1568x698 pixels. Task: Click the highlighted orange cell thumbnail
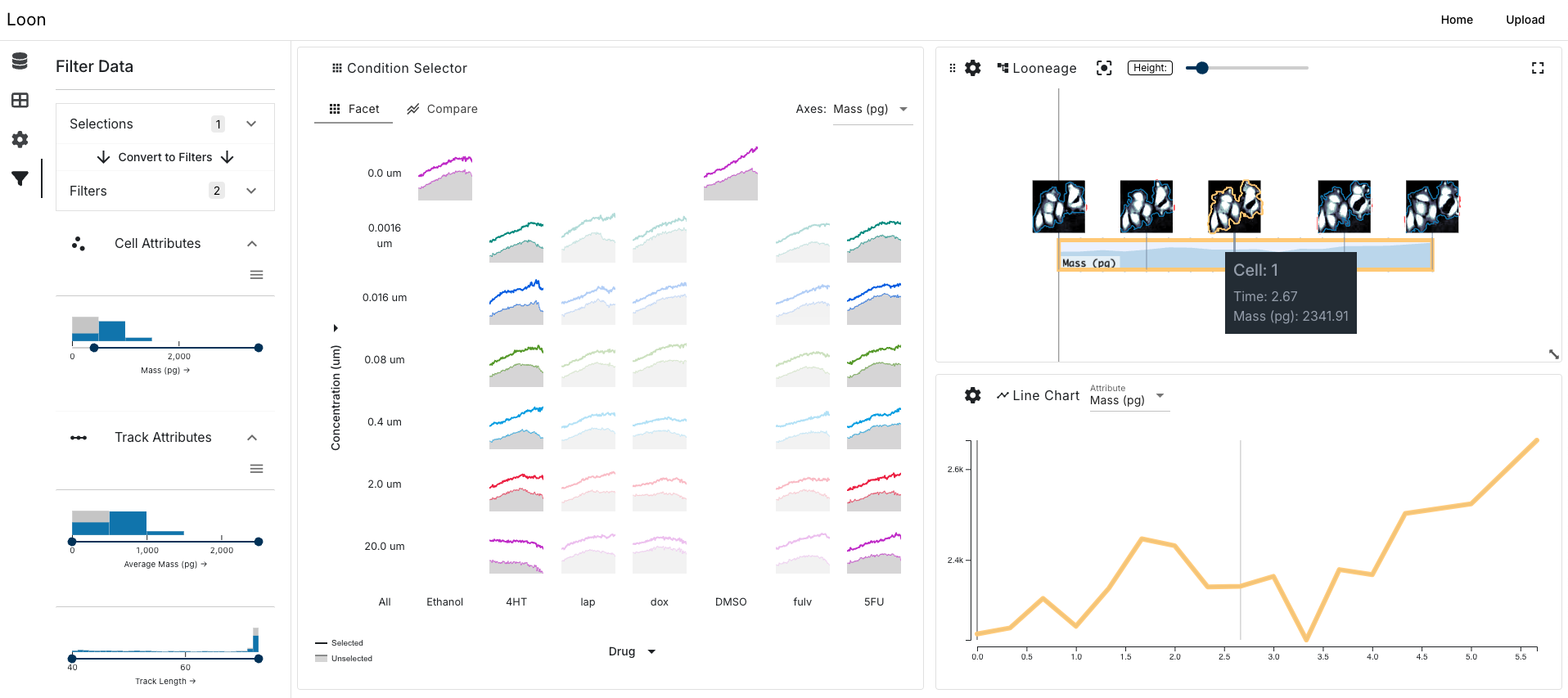coord(1234,206)
